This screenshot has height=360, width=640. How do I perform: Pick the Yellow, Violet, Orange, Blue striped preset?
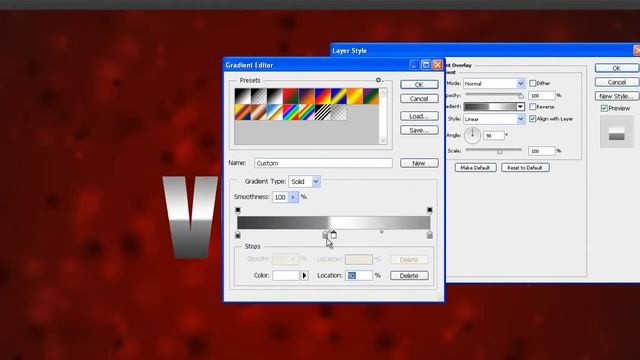242,112
